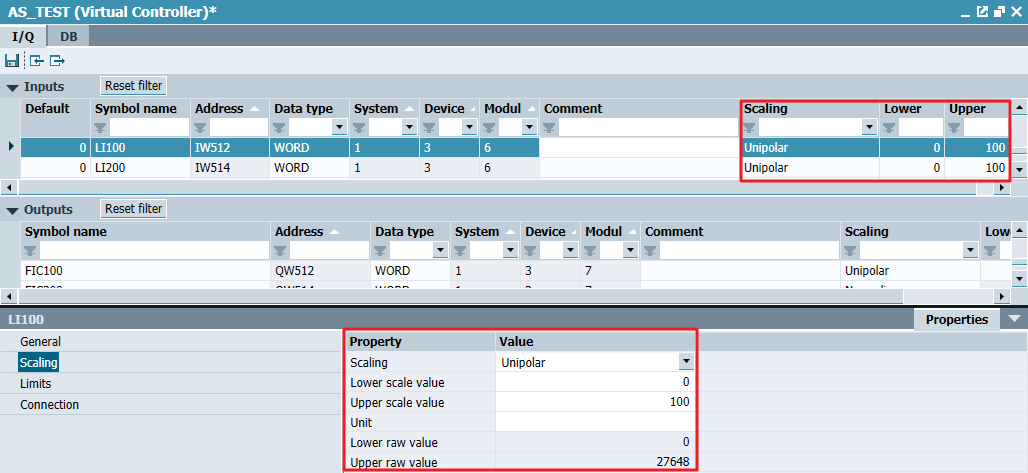Select the LI200 input row
Screen dimensions: 1028x473
tap(515, 168)
